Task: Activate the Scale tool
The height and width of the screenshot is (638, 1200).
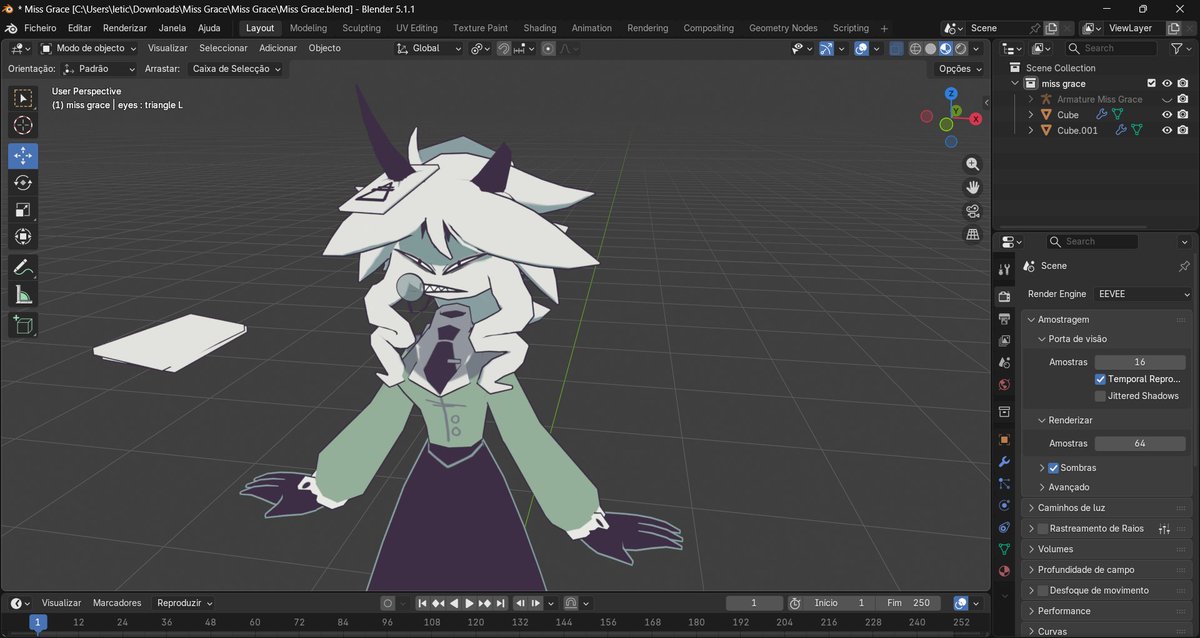Action: pyautogui.click(x=23, y=210)
